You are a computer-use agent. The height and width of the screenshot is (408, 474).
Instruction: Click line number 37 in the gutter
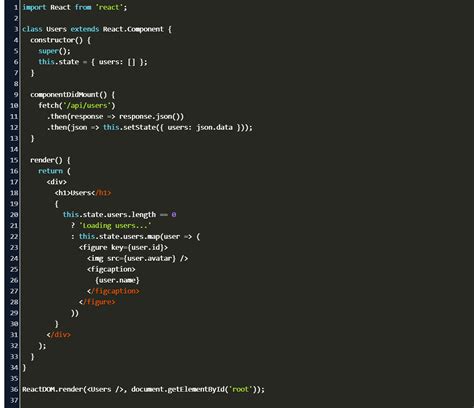[x=14, y=400]
